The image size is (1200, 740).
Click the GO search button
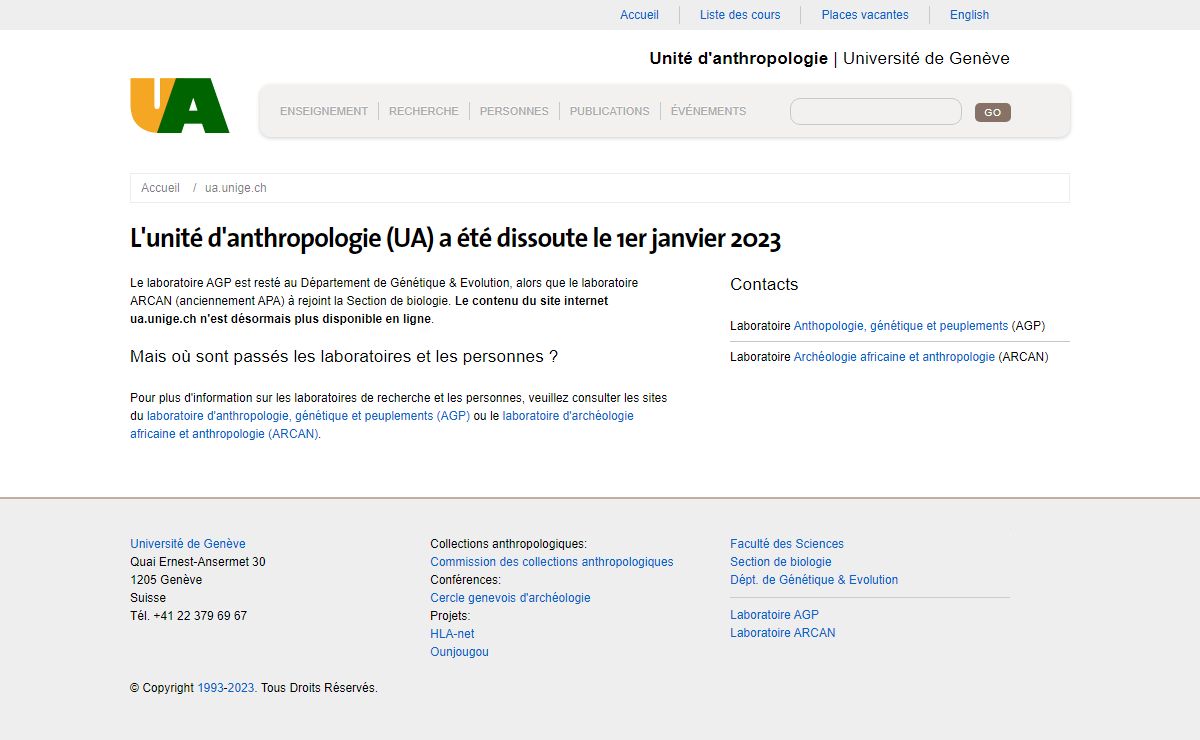pos(993,112)
